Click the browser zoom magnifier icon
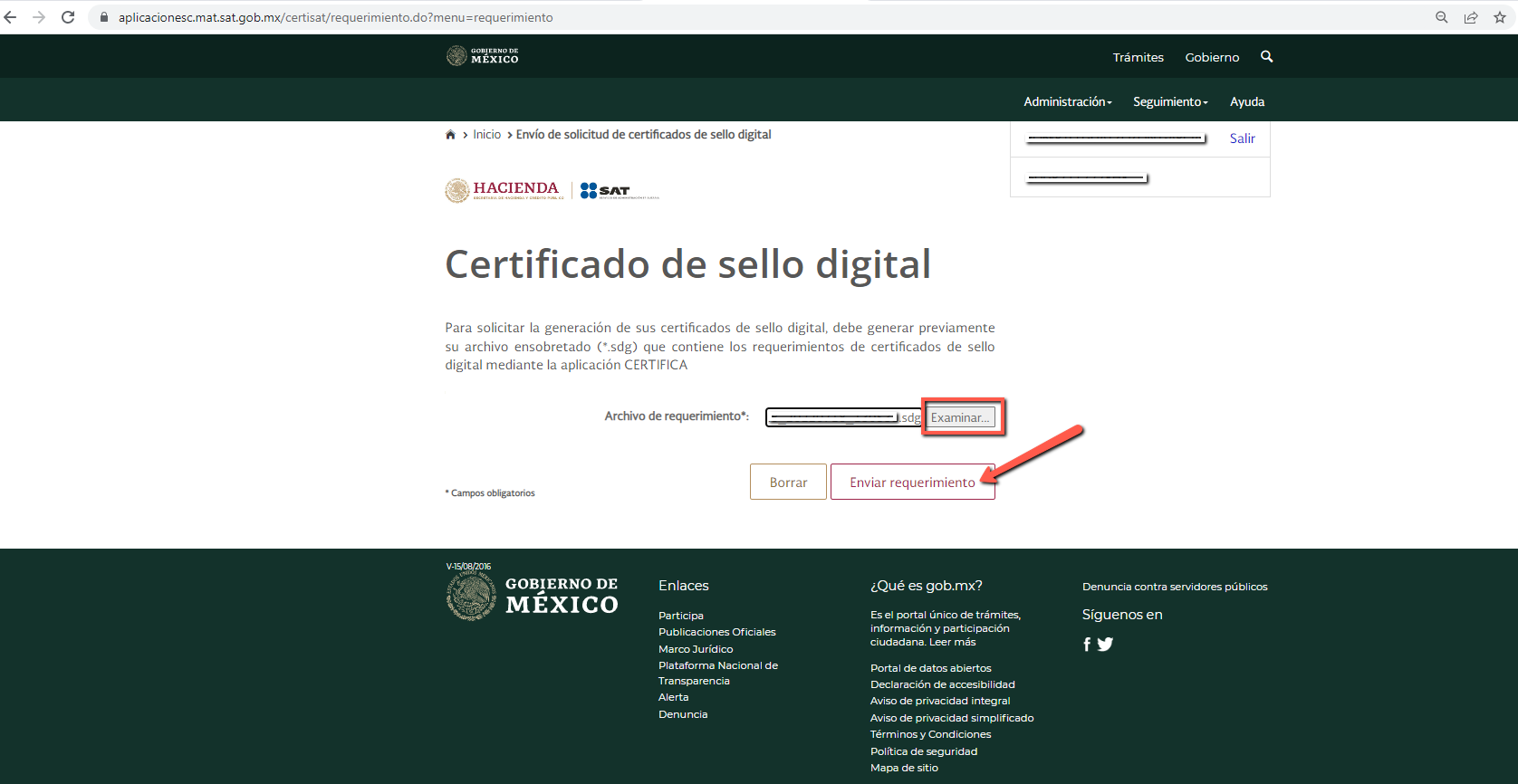 click(1442, 17)
